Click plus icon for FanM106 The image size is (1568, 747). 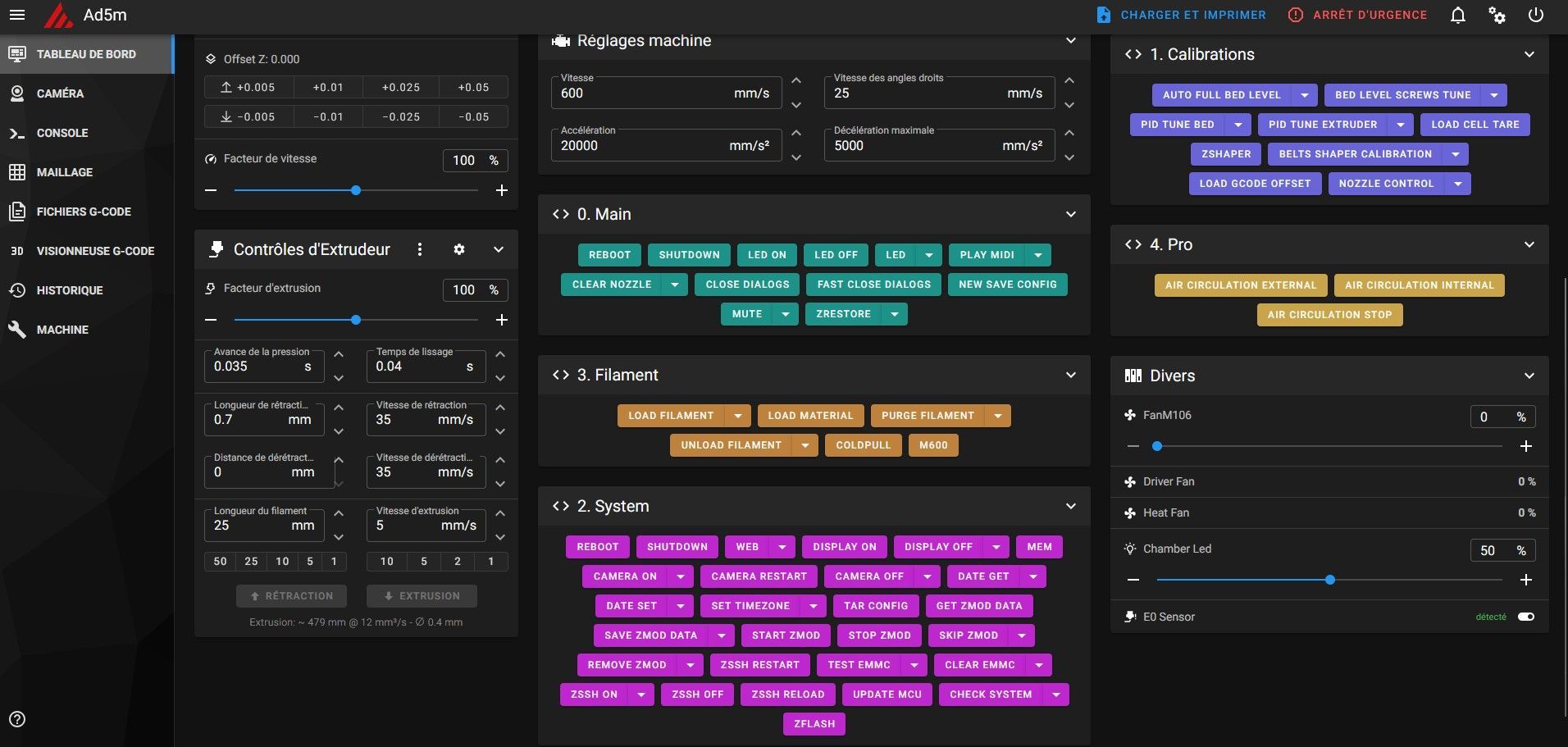[x=1526, y=446]
